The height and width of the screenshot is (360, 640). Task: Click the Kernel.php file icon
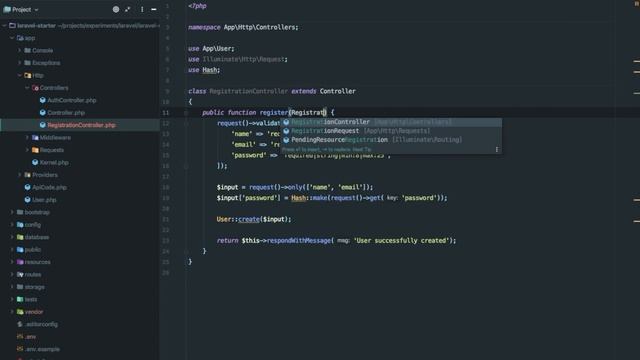(x=35, y=162)
